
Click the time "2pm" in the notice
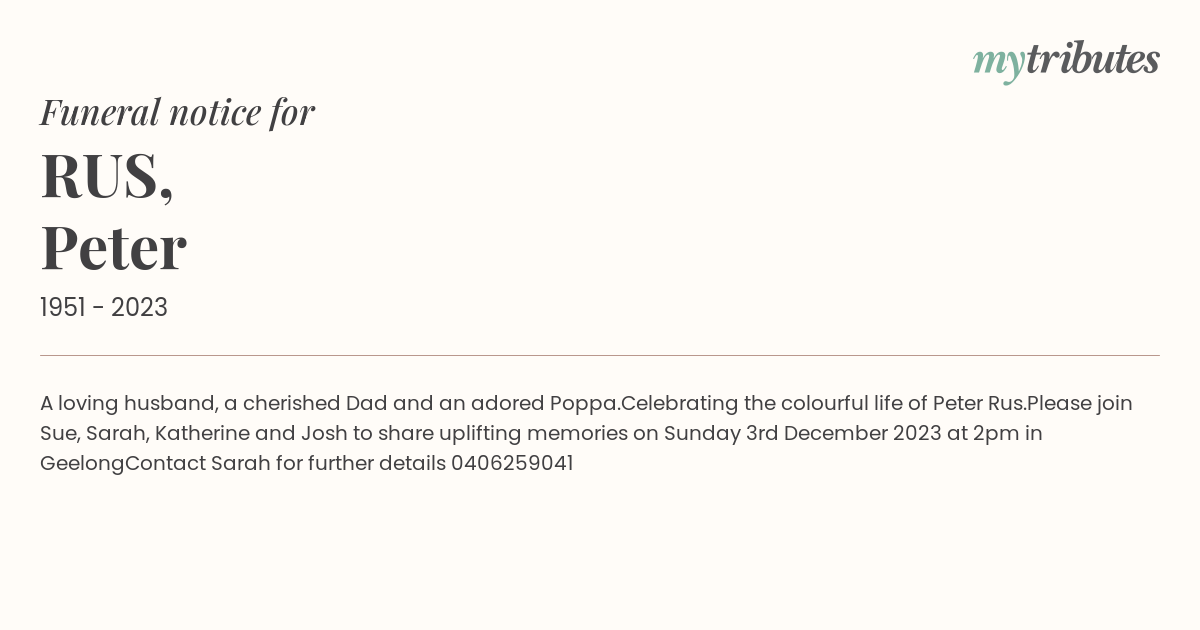995,435
